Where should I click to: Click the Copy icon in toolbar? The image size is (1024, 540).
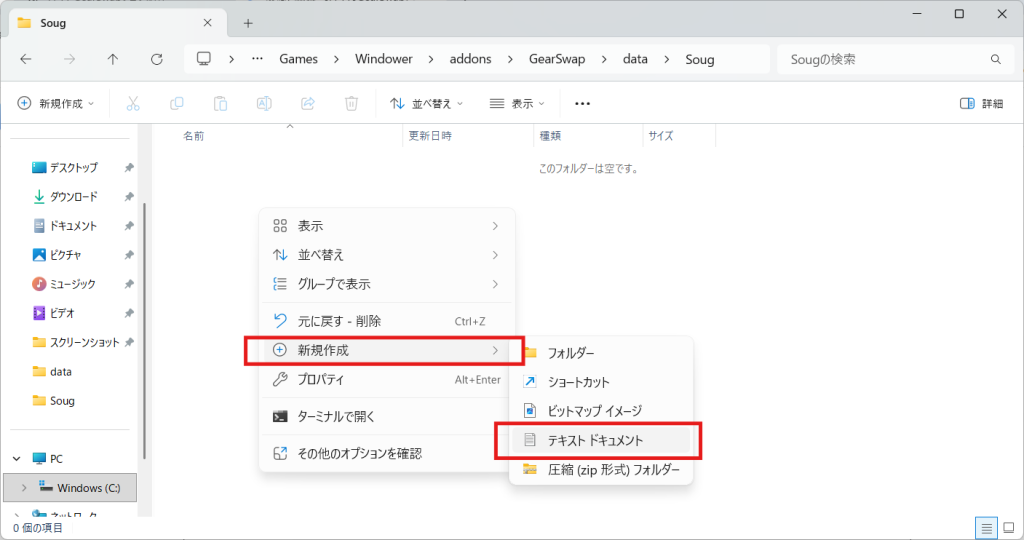(176, 103)
